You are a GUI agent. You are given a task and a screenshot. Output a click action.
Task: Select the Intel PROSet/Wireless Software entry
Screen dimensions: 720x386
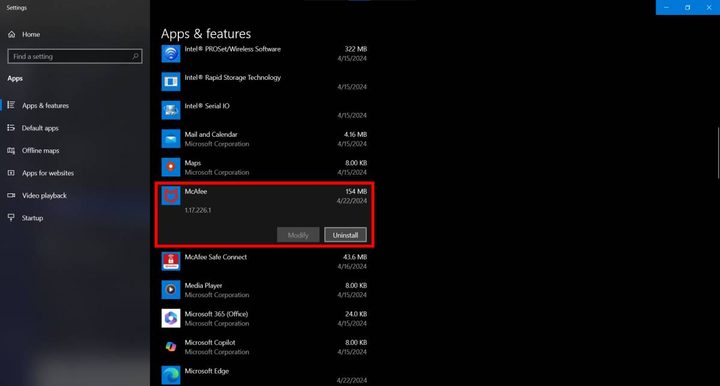pyautogui.click(x=264, y=54)
